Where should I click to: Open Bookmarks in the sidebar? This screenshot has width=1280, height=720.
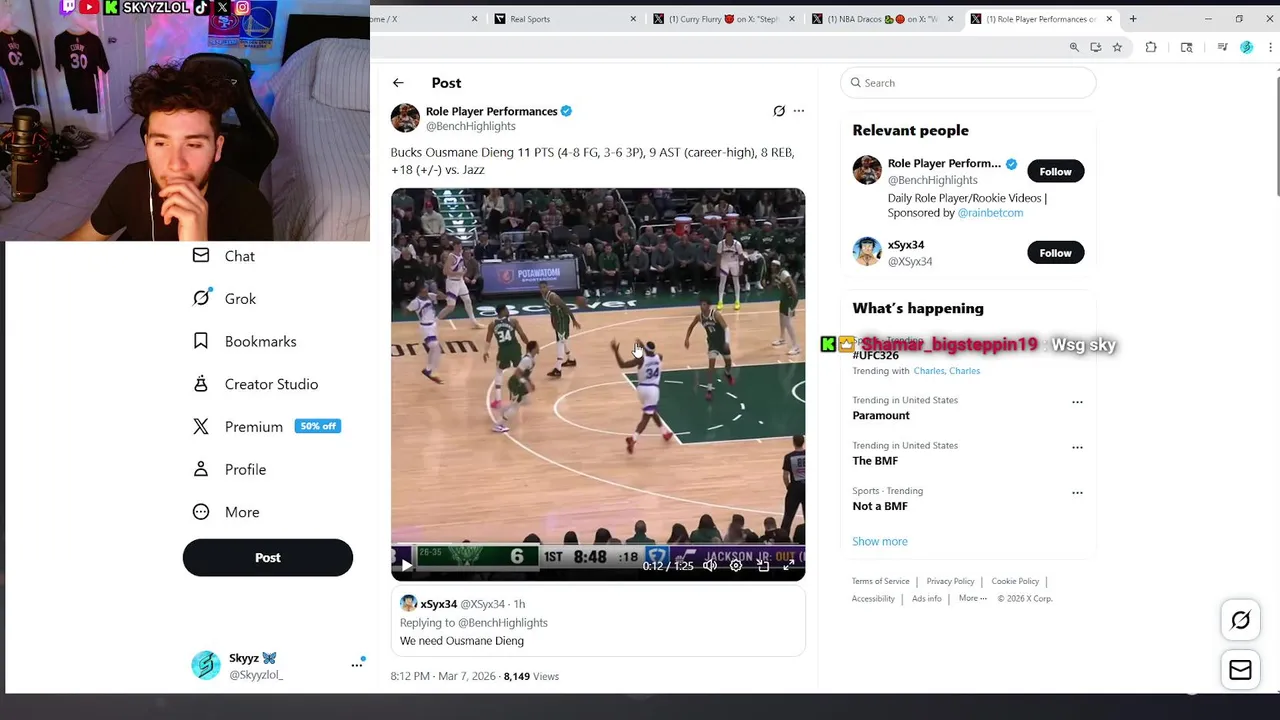244,341
